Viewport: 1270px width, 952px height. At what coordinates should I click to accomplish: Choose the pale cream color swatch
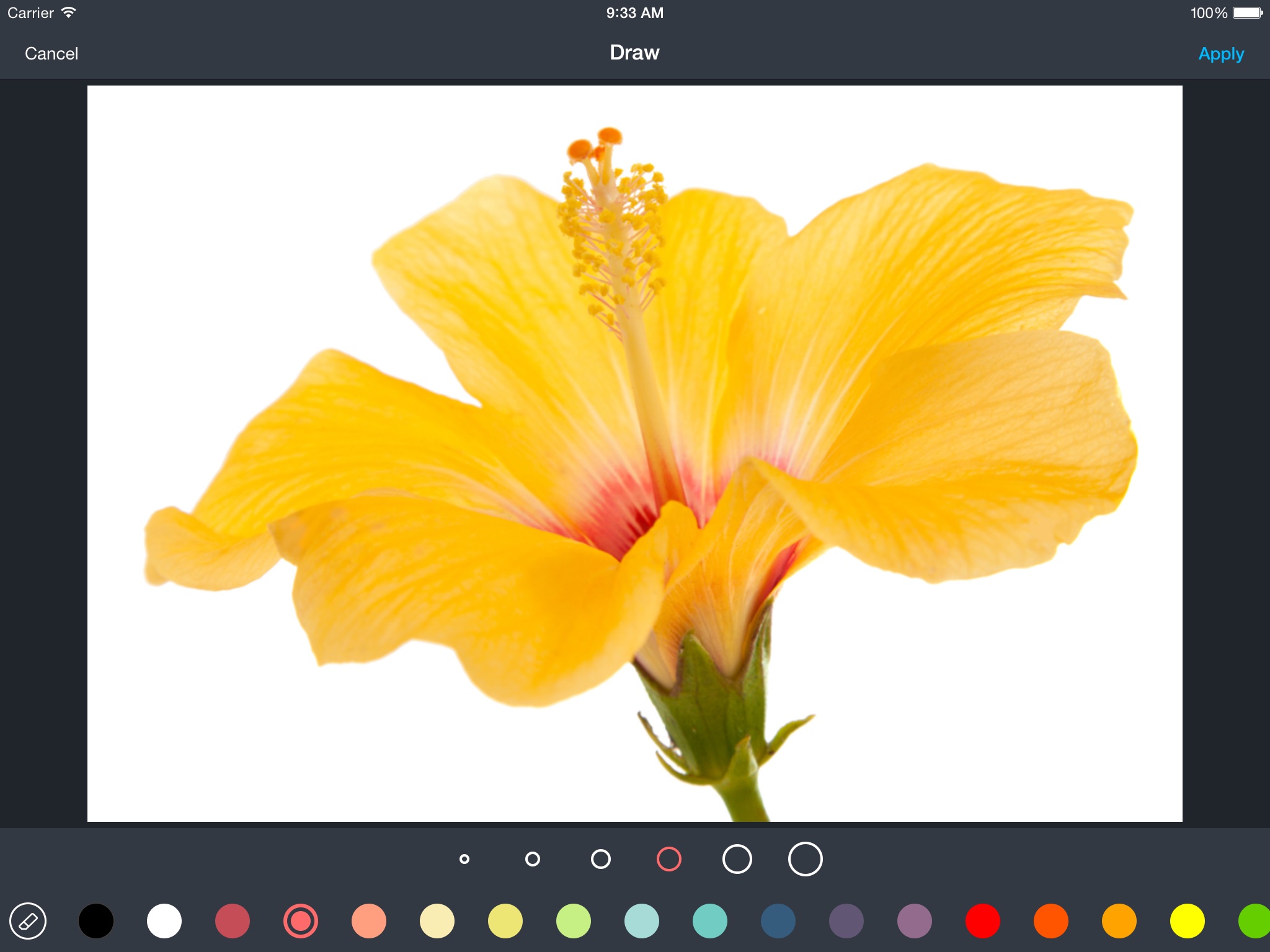tap(437, 921)
